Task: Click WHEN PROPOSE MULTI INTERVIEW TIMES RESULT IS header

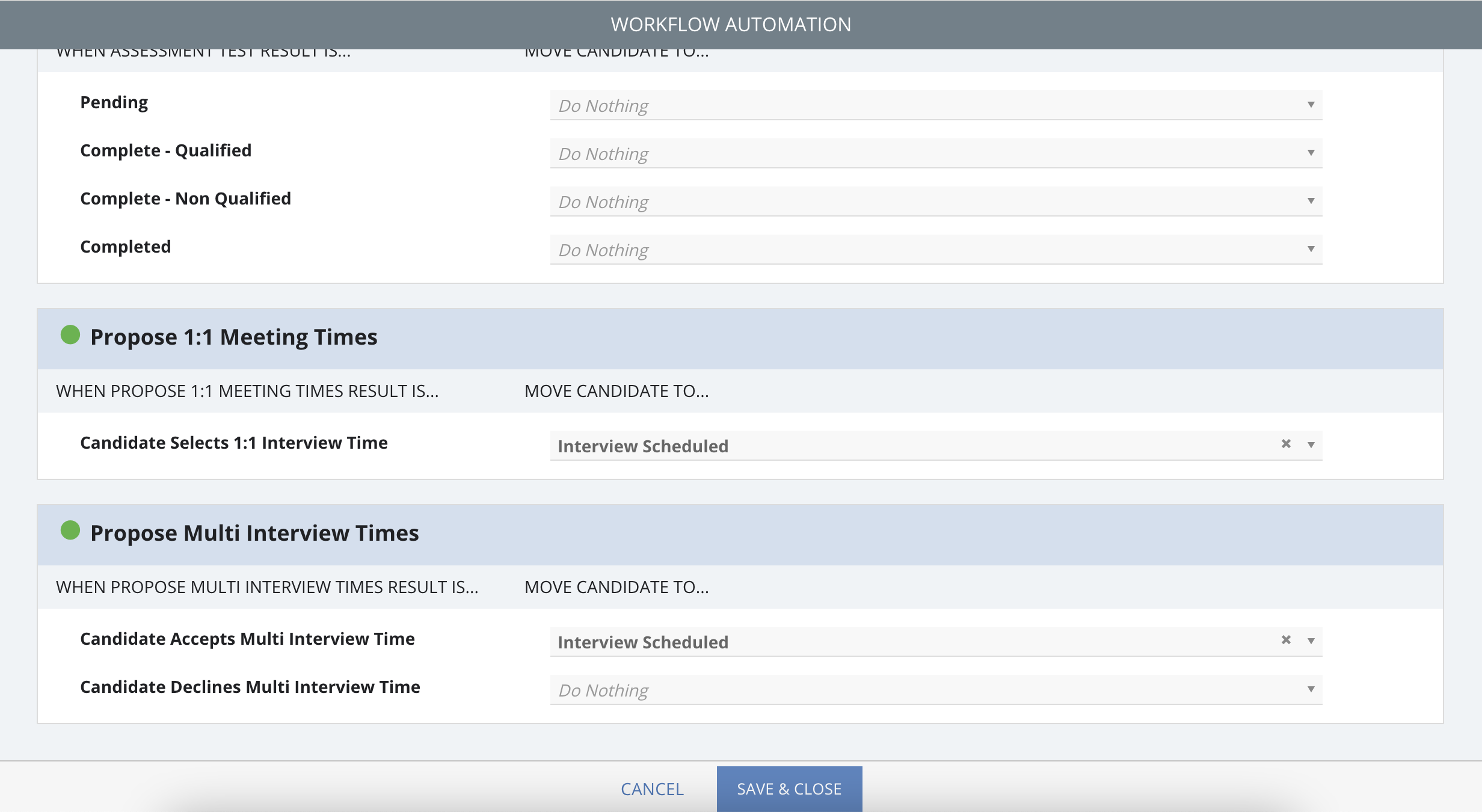Action: click(x=267, y=587)
